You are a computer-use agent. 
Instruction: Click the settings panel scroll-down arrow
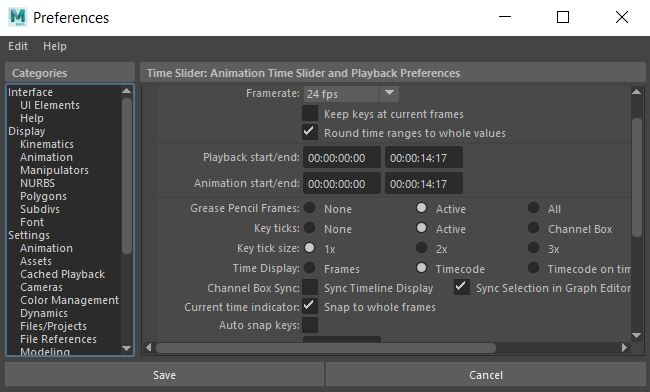[637, 335]
